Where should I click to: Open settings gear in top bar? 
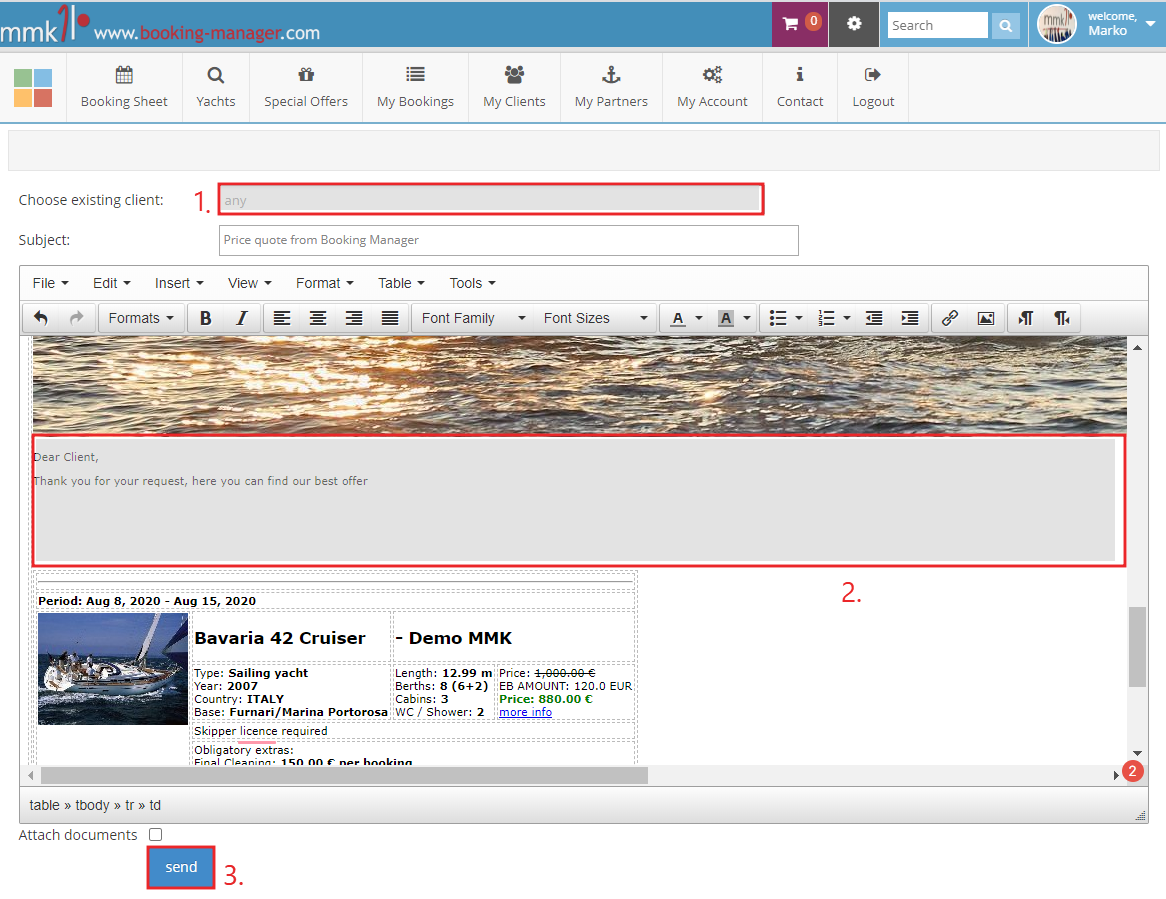(854, 24)
